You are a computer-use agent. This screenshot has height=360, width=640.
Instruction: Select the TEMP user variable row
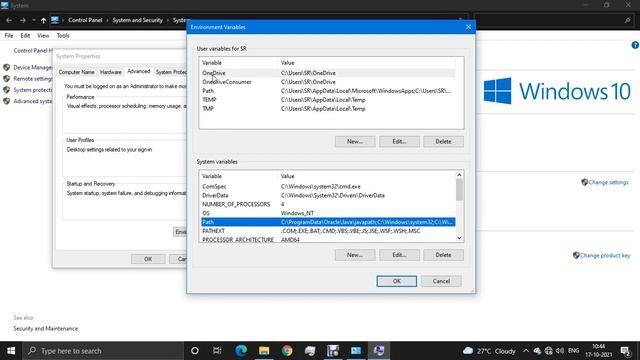(x=328, y=100)
